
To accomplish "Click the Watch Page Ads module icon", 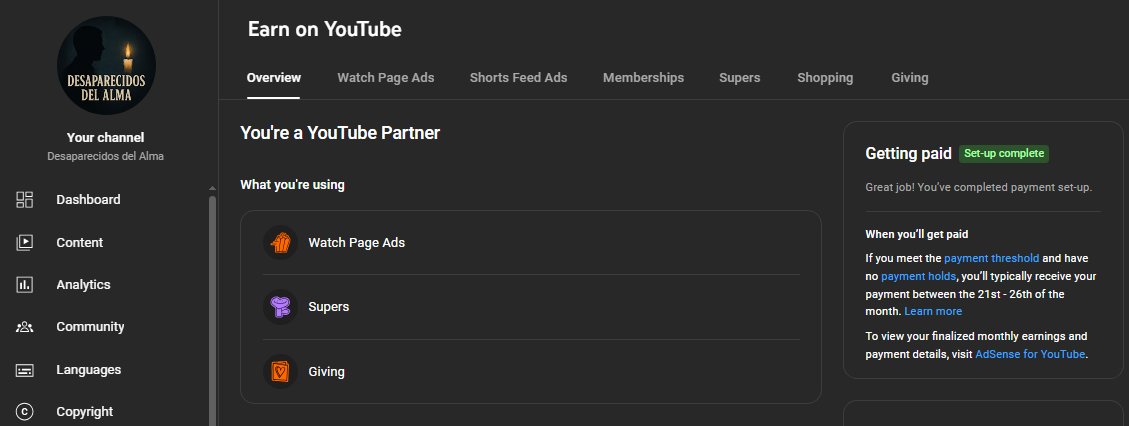I will click(280, 243).
